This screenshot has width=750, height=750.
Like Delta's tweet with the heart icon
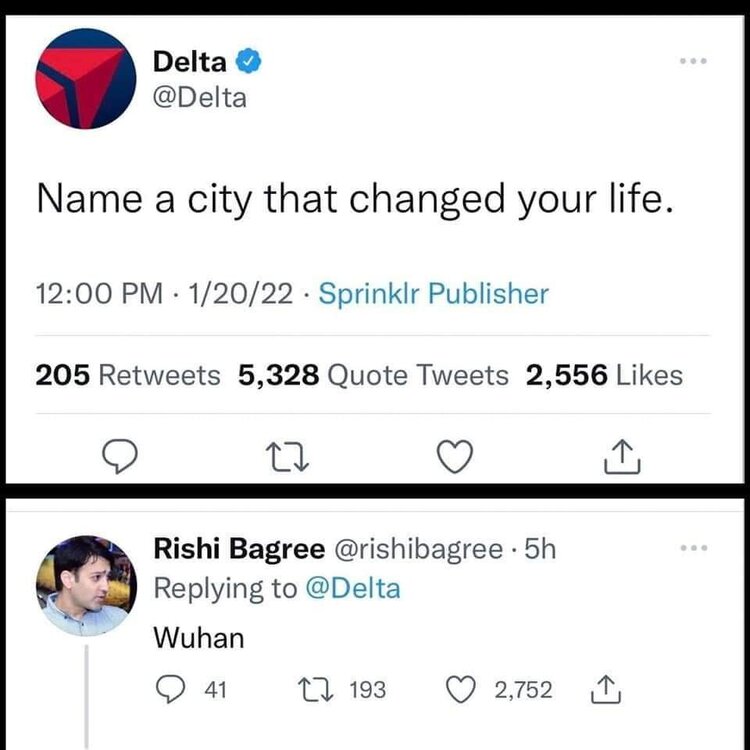coord(455,457)
